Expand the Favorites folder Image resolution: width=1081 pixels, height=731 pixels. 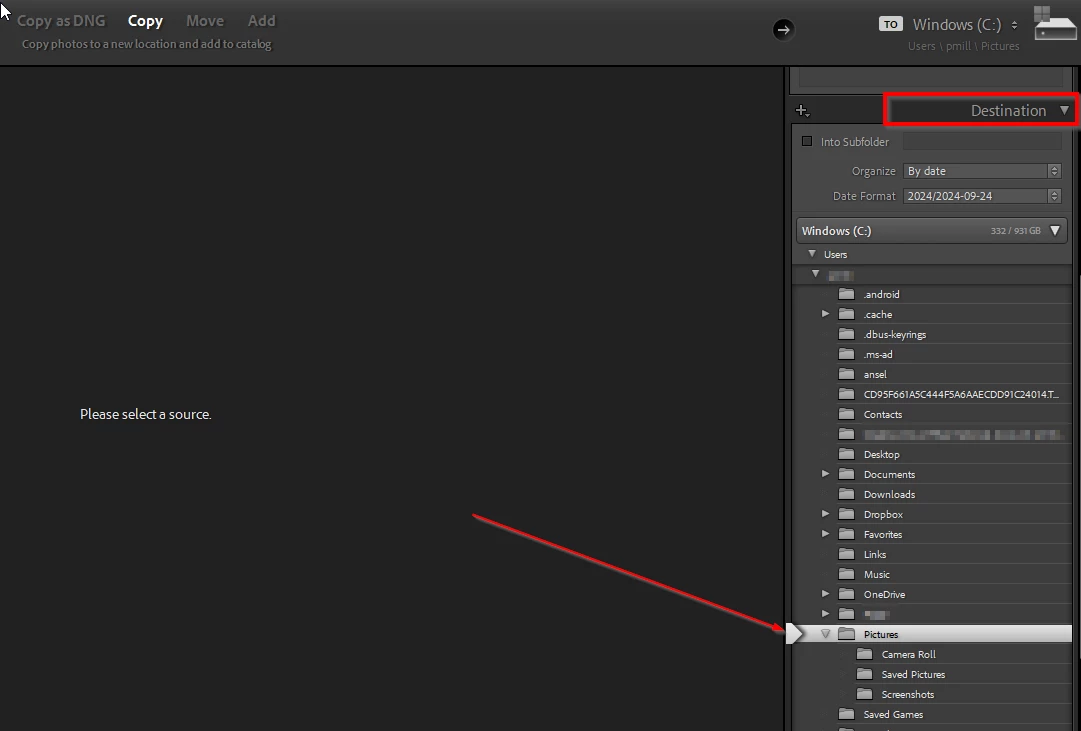(x=825, y=534)
